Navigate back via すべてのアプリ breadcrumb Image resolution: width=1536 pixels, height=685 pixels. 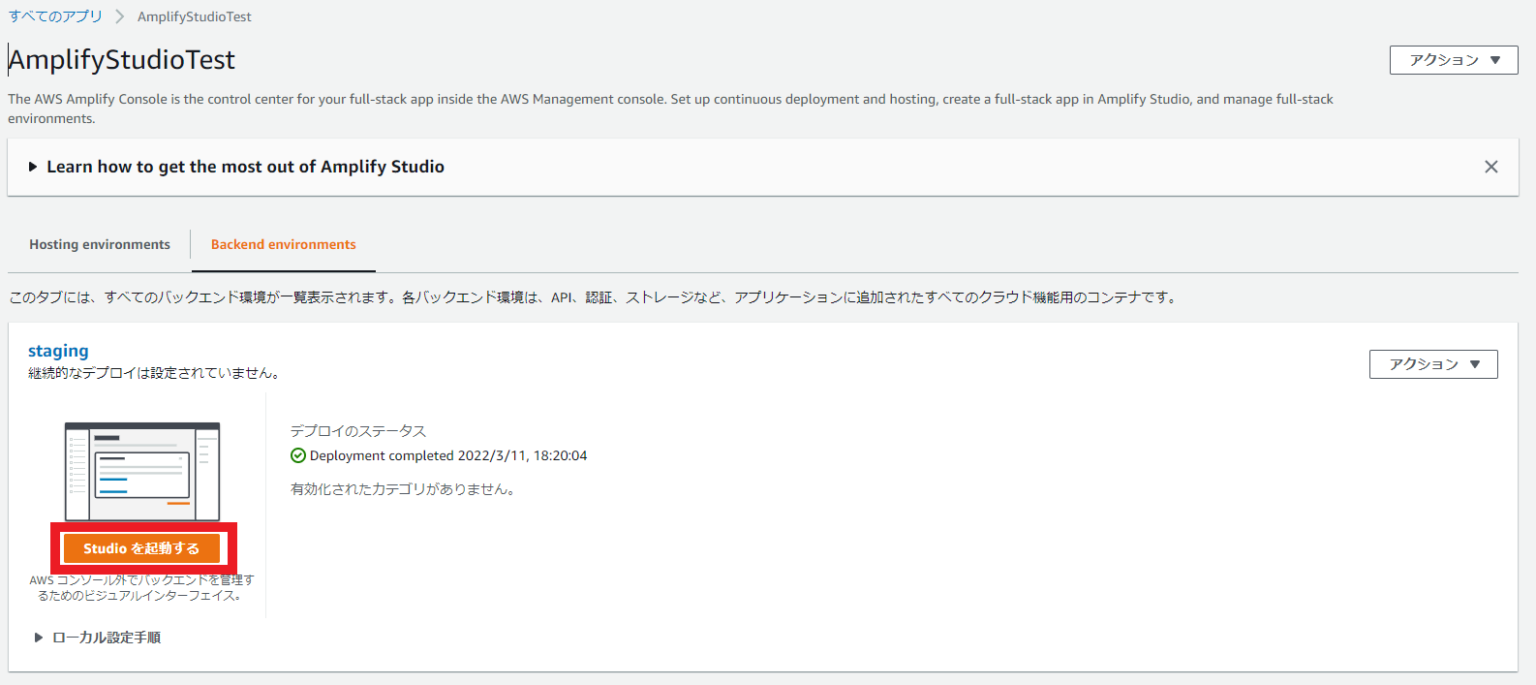click(x=55, y=16)
